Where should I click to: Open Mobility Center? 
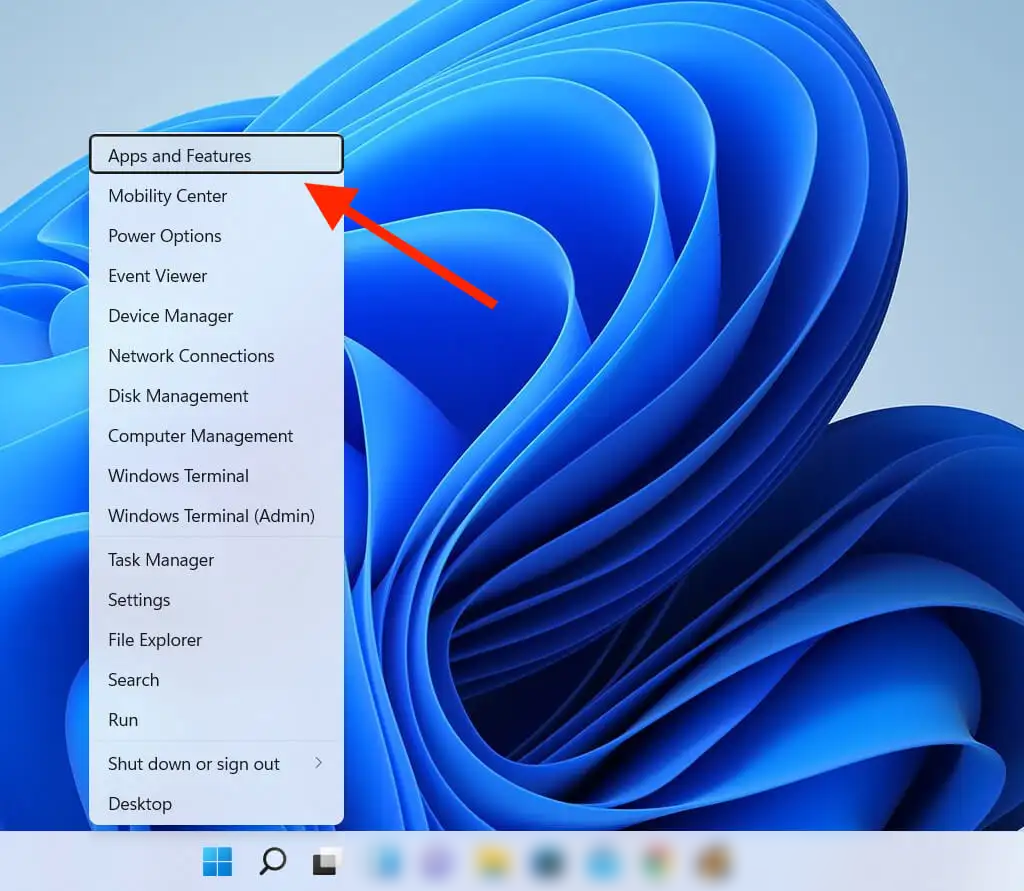click(168, 196)
